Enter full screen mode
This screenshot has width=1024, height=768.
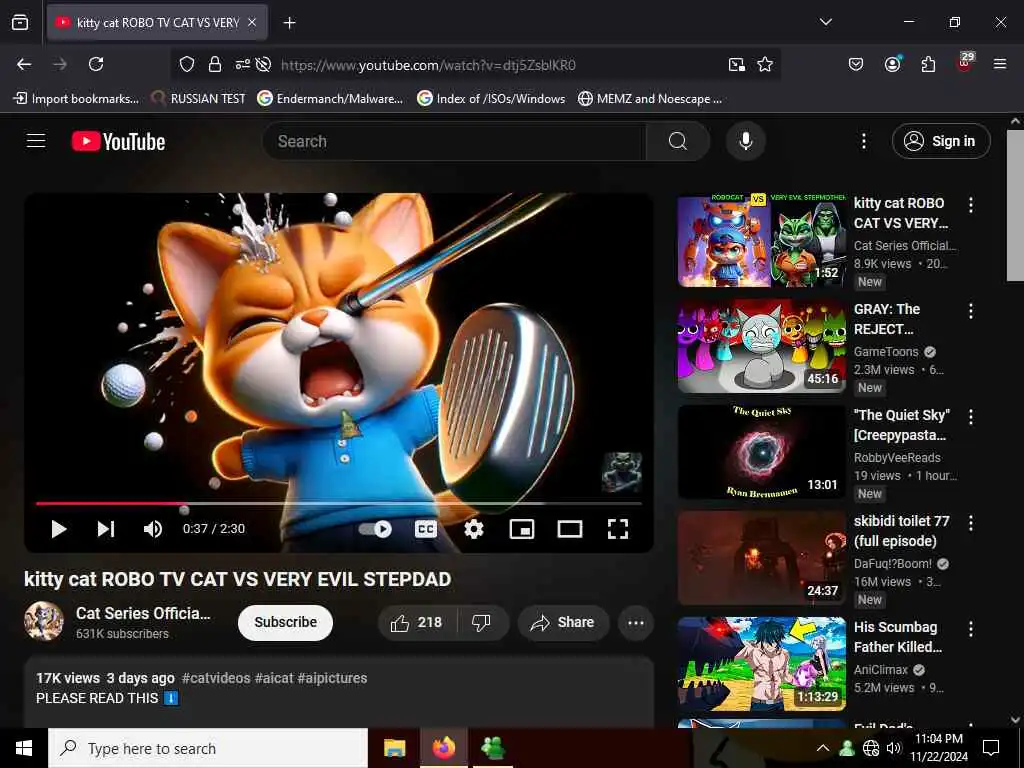click(x=618, y=529)
